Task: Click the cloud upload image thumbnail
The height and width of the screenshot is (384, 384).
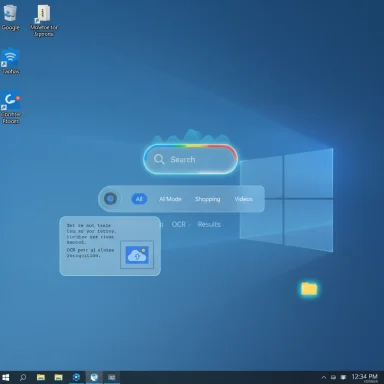Action: tap(137, 255)
